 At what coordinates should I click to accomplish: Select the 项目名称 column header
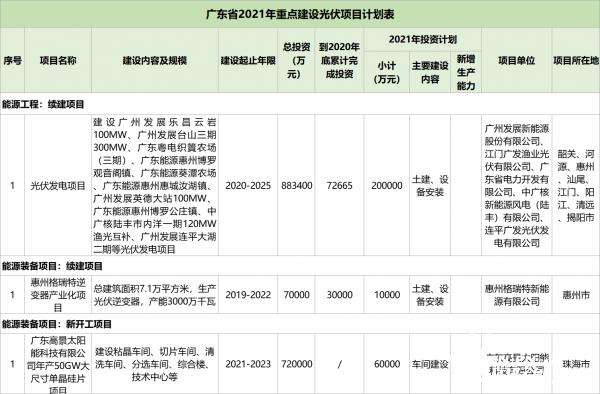[58, 60]
